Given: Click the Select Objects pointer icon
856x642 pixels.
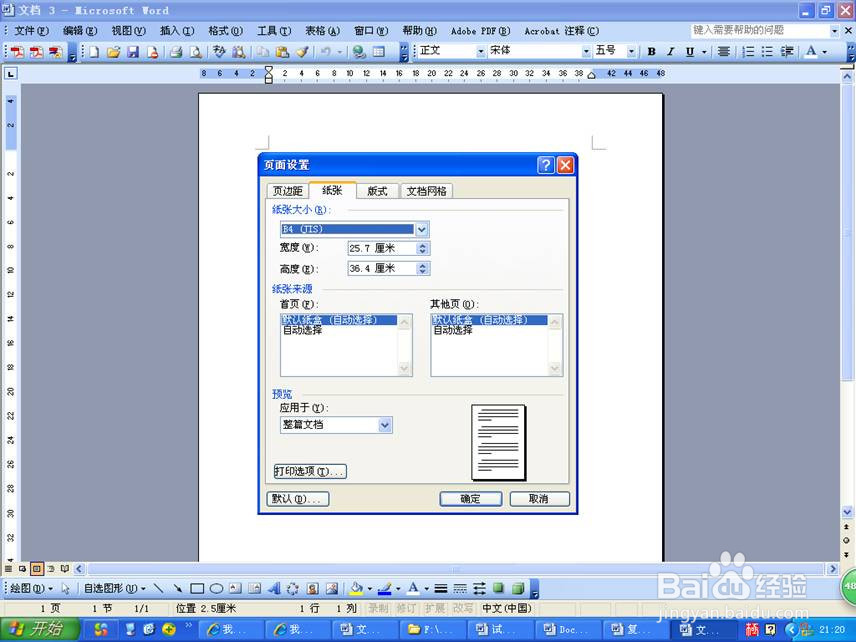Looking at the screenshot, I should 66,588.
